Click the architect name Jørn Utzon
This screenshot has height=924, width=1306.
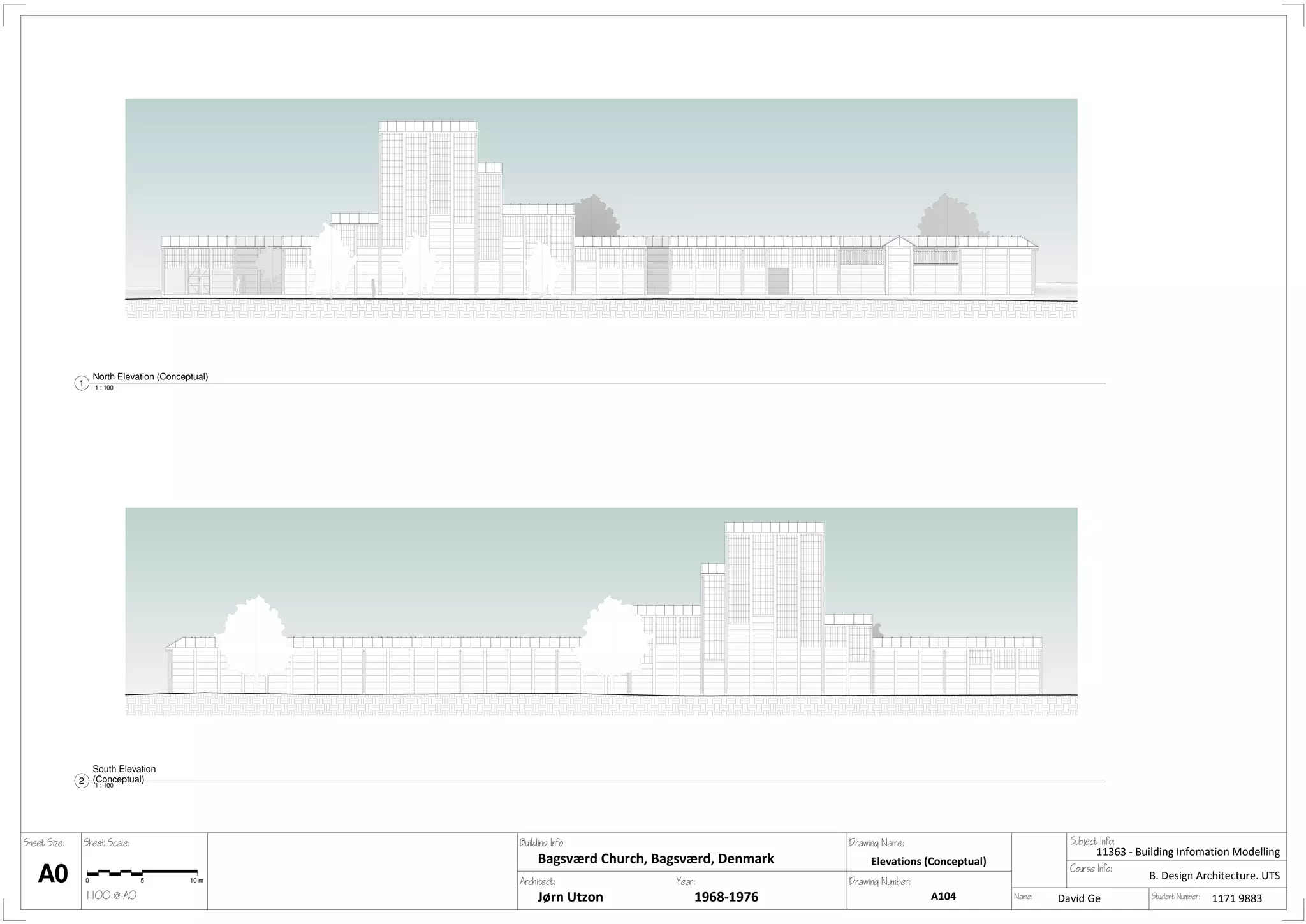[x=570, y=897]
